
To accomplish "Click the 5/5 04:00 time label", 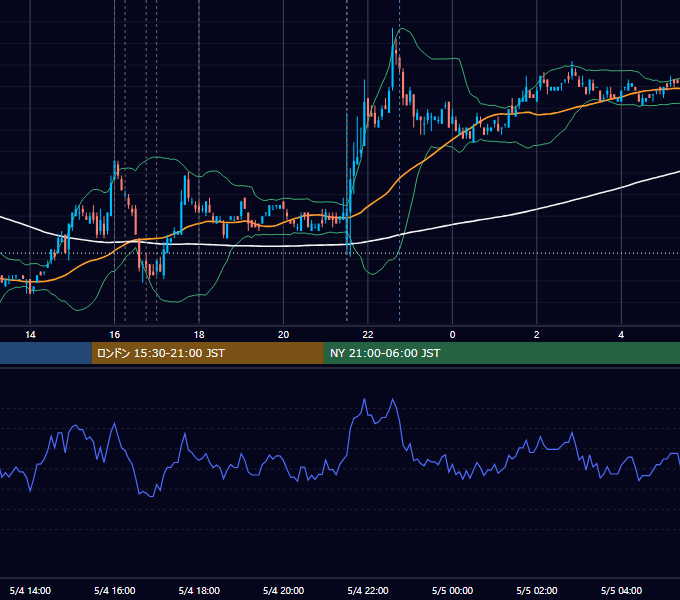I will [x=621, y=590].
